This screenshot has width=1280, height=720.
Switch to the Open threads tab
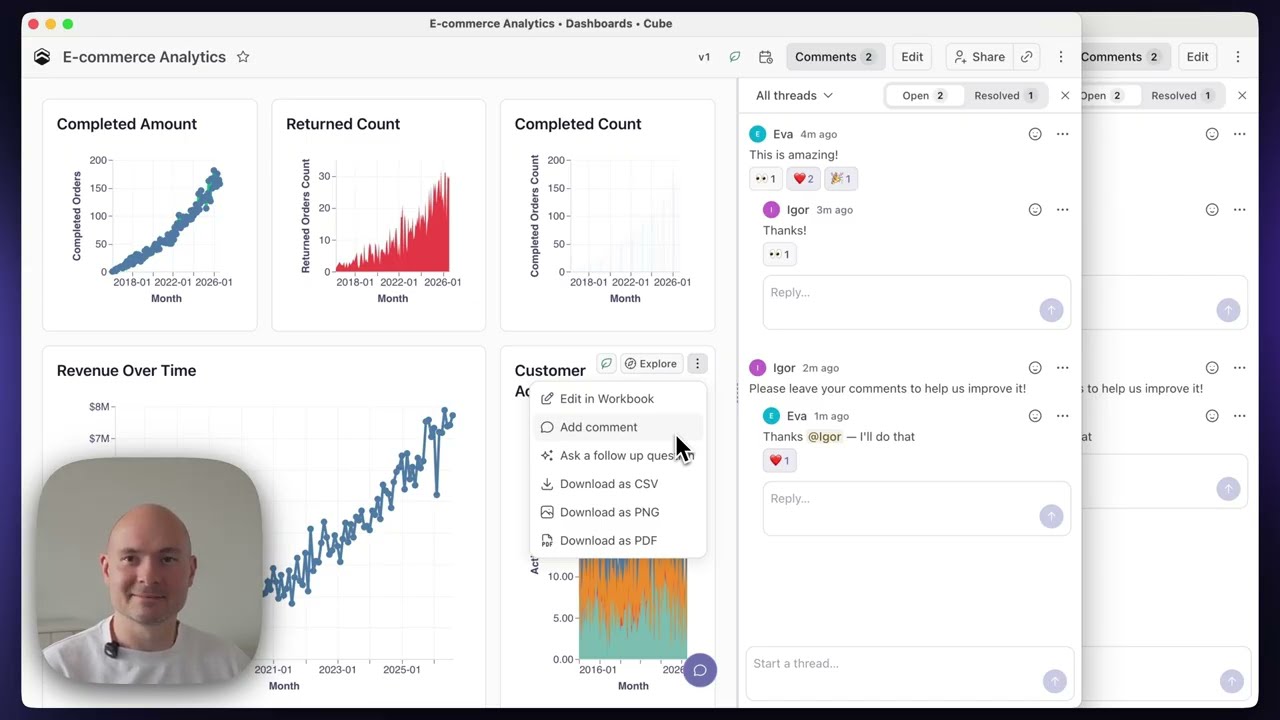pyautogui.click(x=925, y=96)
